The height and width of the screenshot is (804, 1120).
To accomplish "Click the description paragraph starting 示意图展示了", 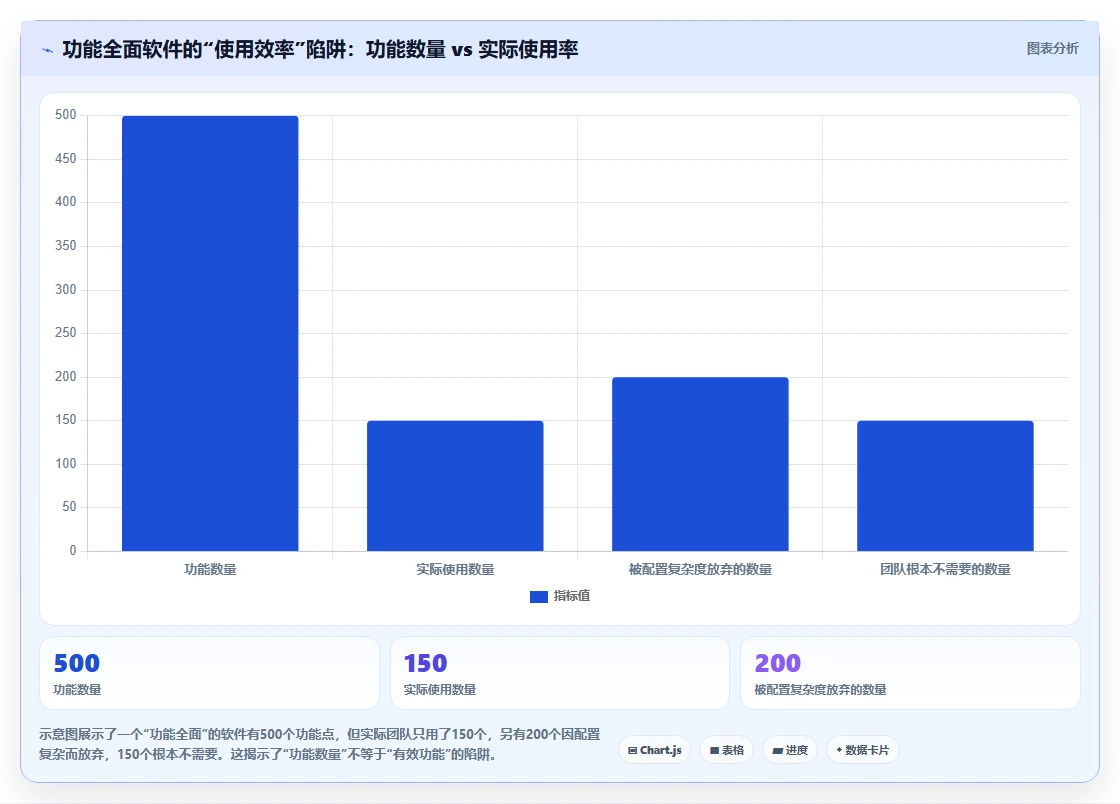I will click(319, 744).
